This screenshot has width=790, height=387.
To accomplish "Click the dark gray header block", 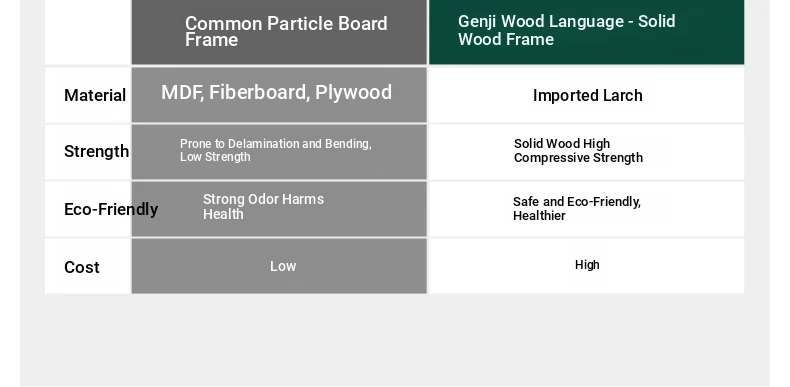I will tap(279, 32).
